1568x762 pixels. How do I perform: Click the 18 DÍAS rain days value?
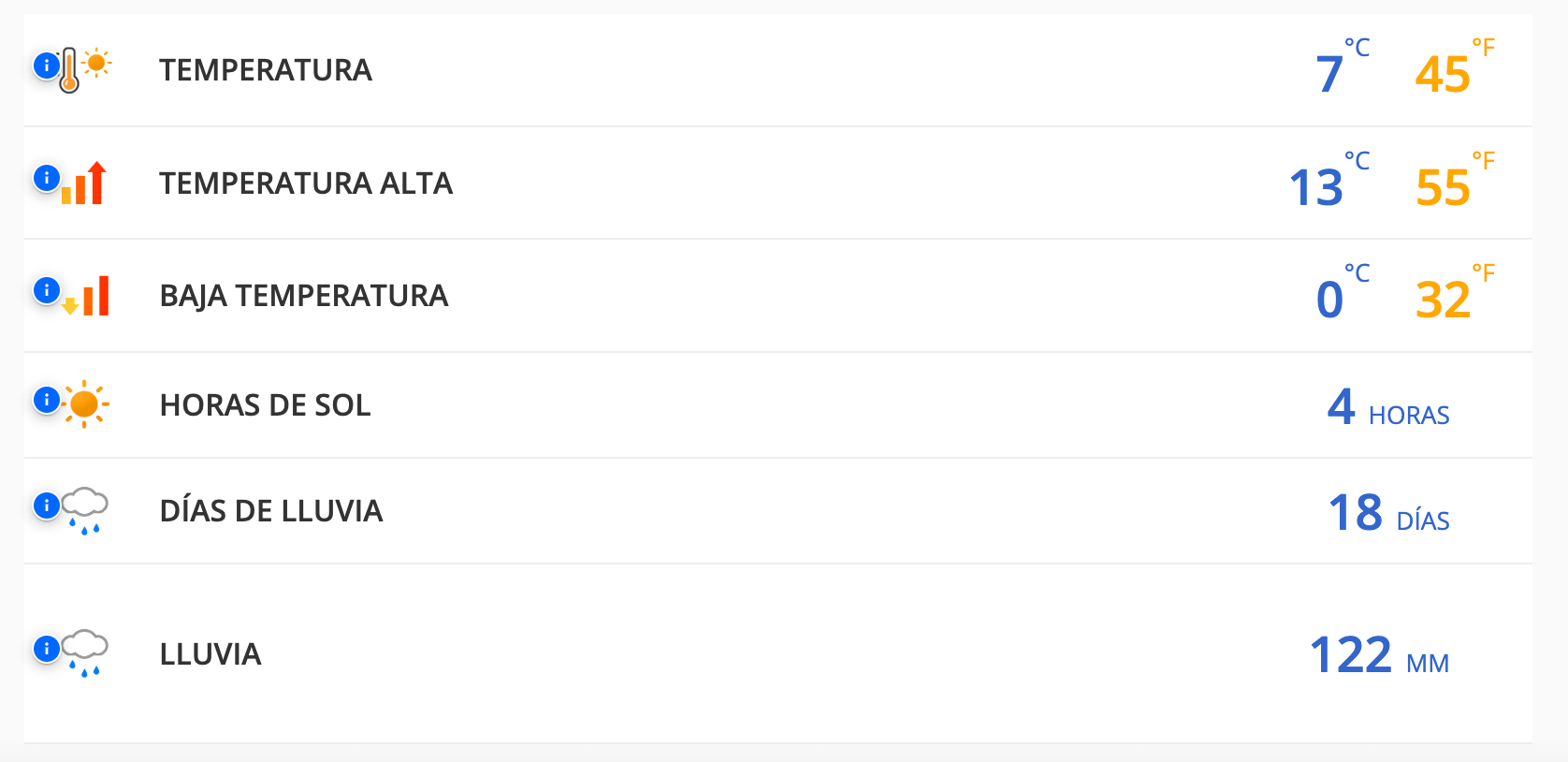(x=1388, y=513)
